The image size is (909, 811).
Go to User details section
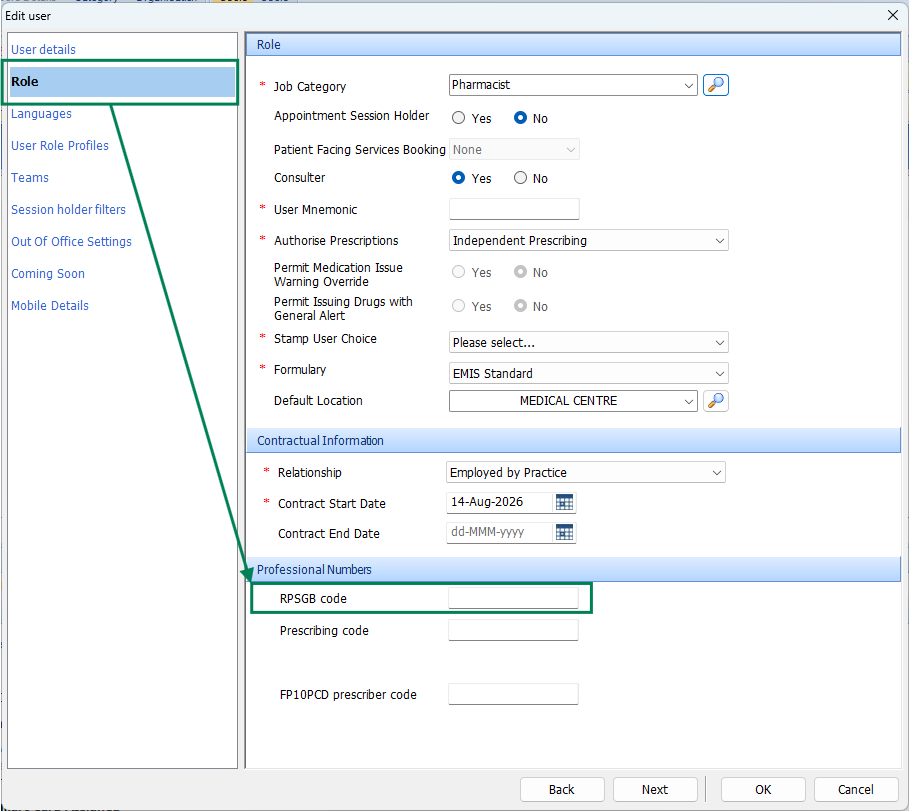43,49
